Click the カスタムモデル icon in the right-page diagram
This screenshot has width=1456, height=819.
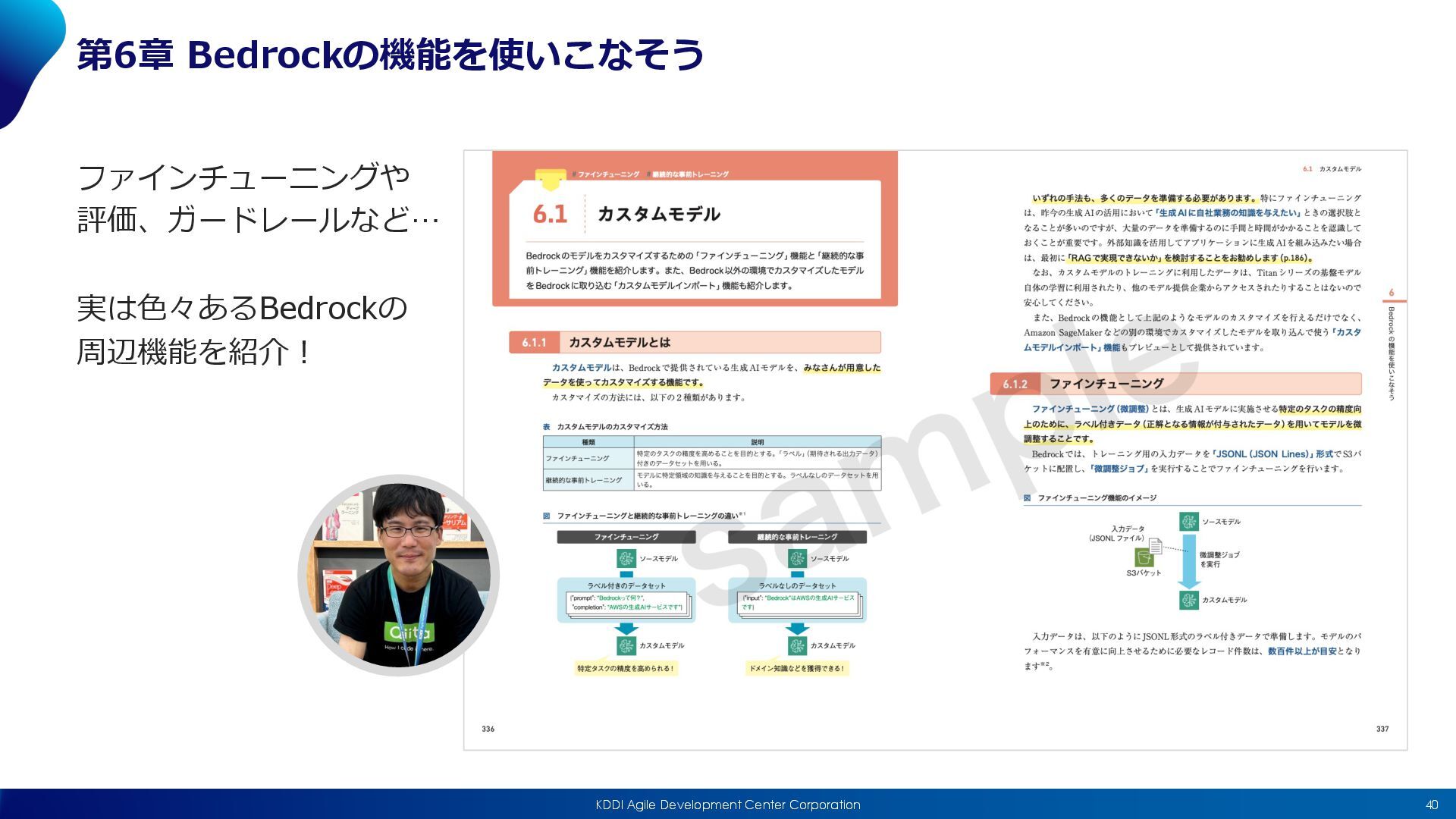[1188, 600]
